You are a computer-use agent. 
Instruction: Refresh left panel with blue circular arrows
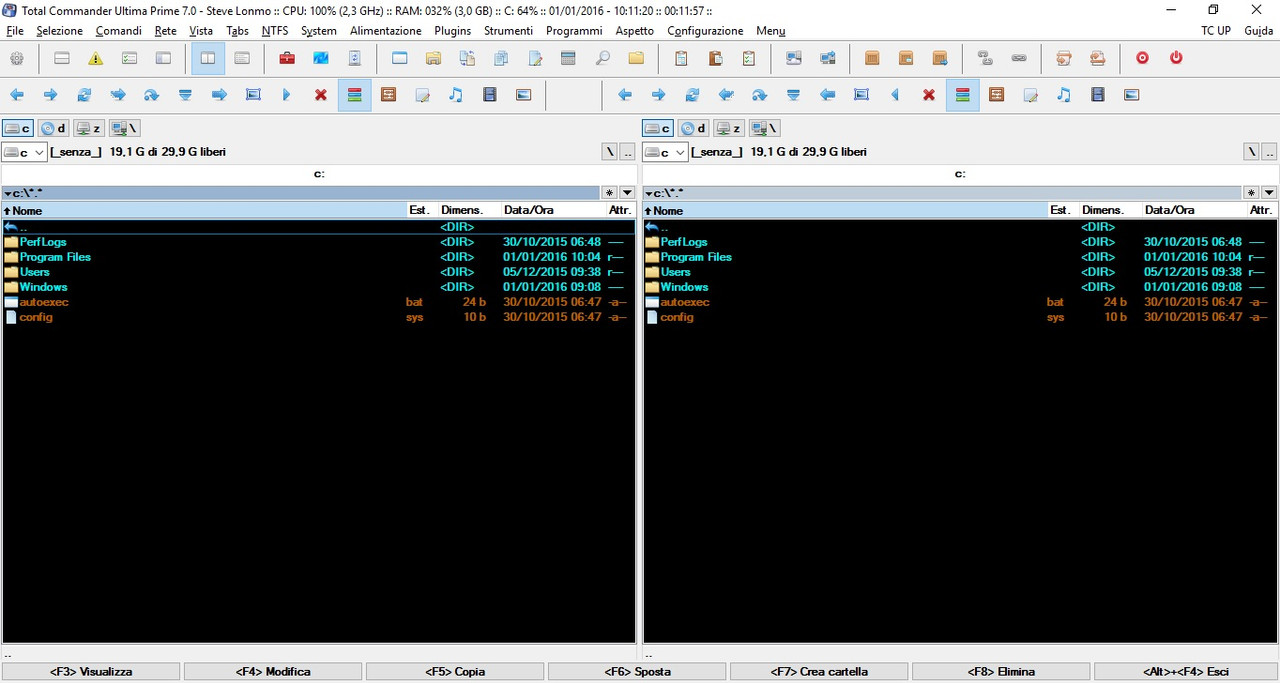[84, 95]
